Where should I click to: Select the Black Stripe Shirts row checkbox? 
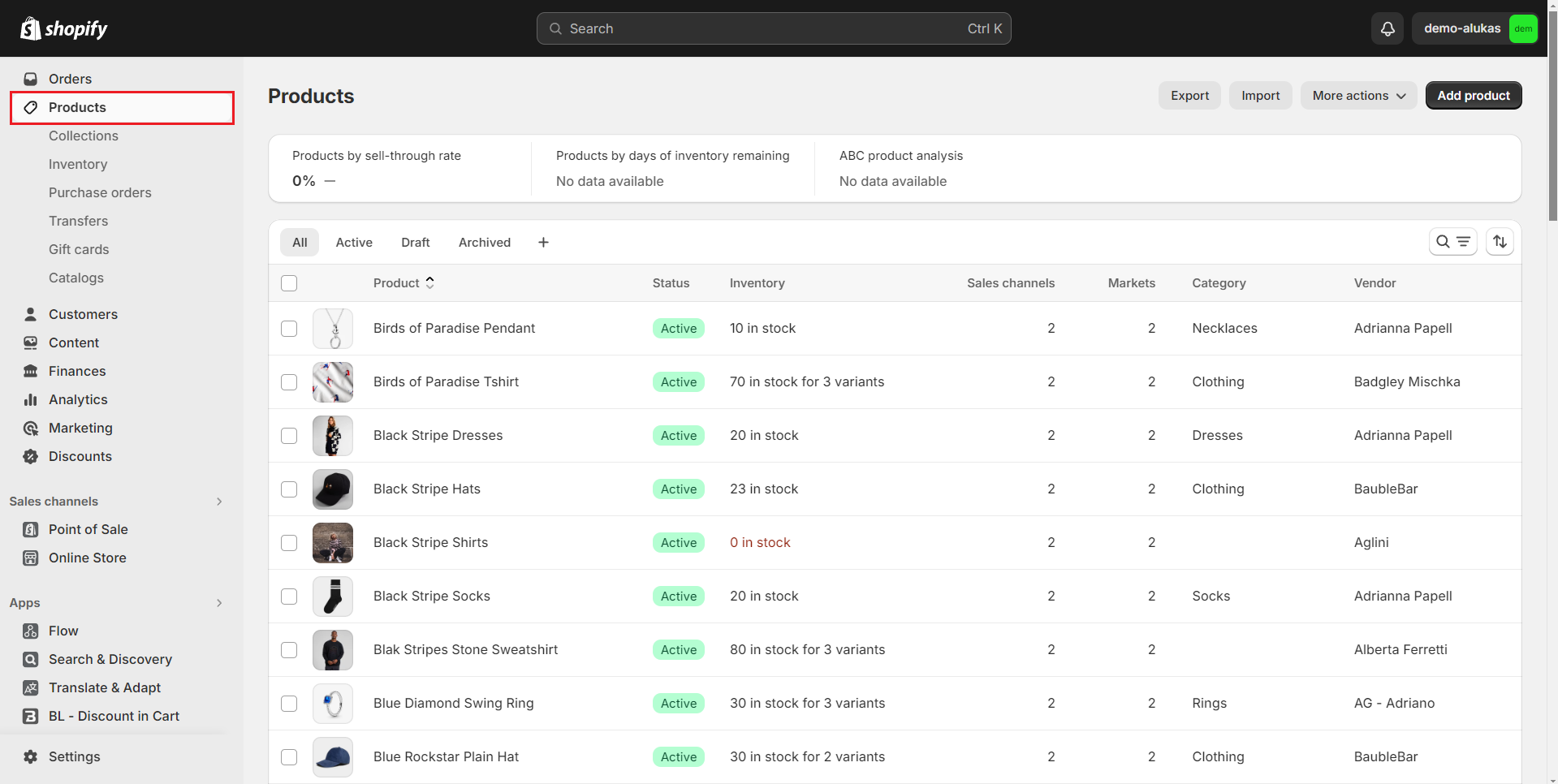click(289, 543)
